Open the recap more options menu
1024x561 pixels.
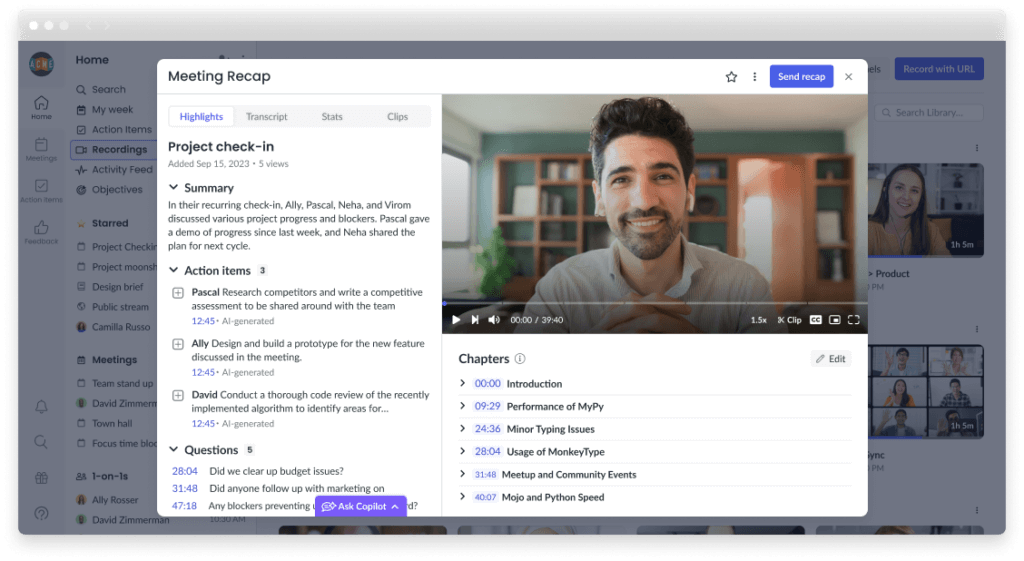pyautogui.click(x=754, y=77)
